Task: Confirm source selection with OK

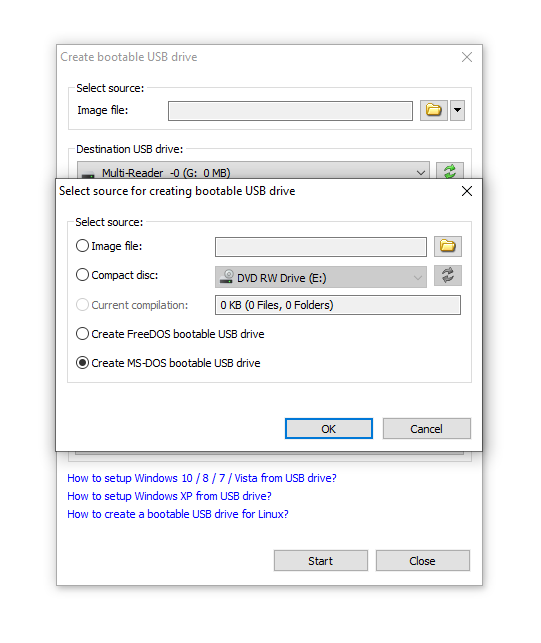Action: click(x=329, y=429)
